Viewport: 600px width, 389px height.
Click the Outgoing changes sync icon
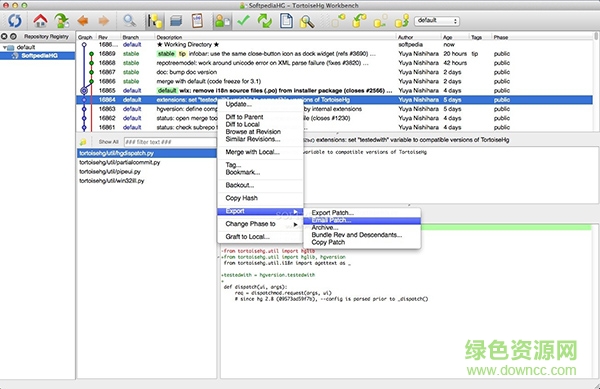coord(380,21)
